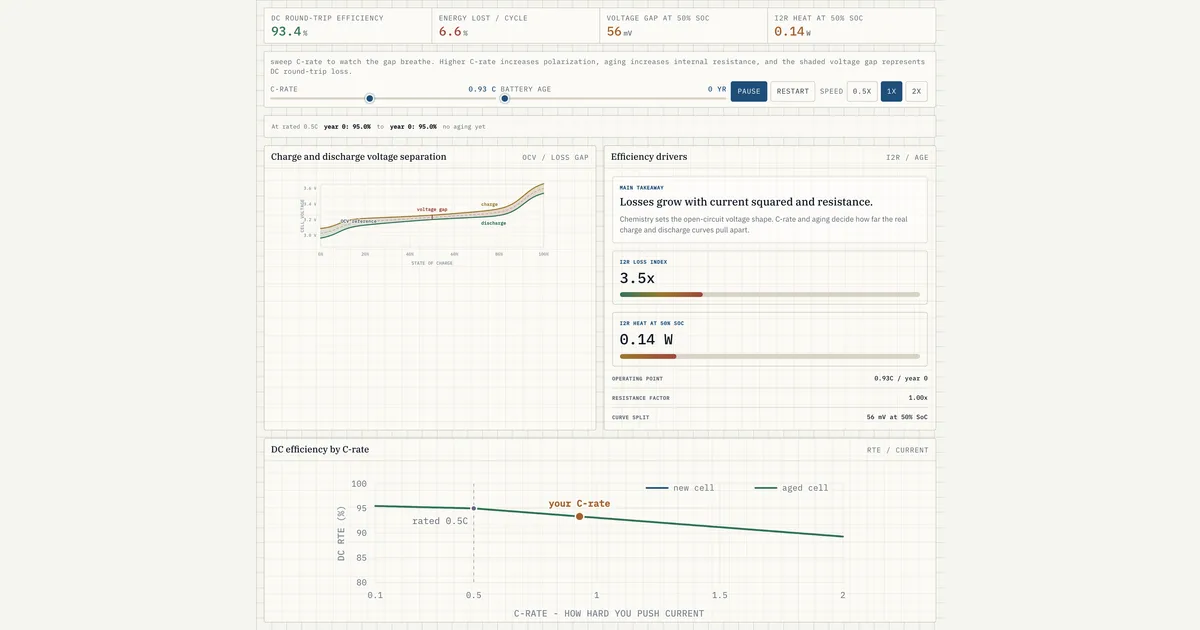The width and height of the screenshot is (1200, 630).
Task: Switch speed to 2X
Action: pos(916,91)
